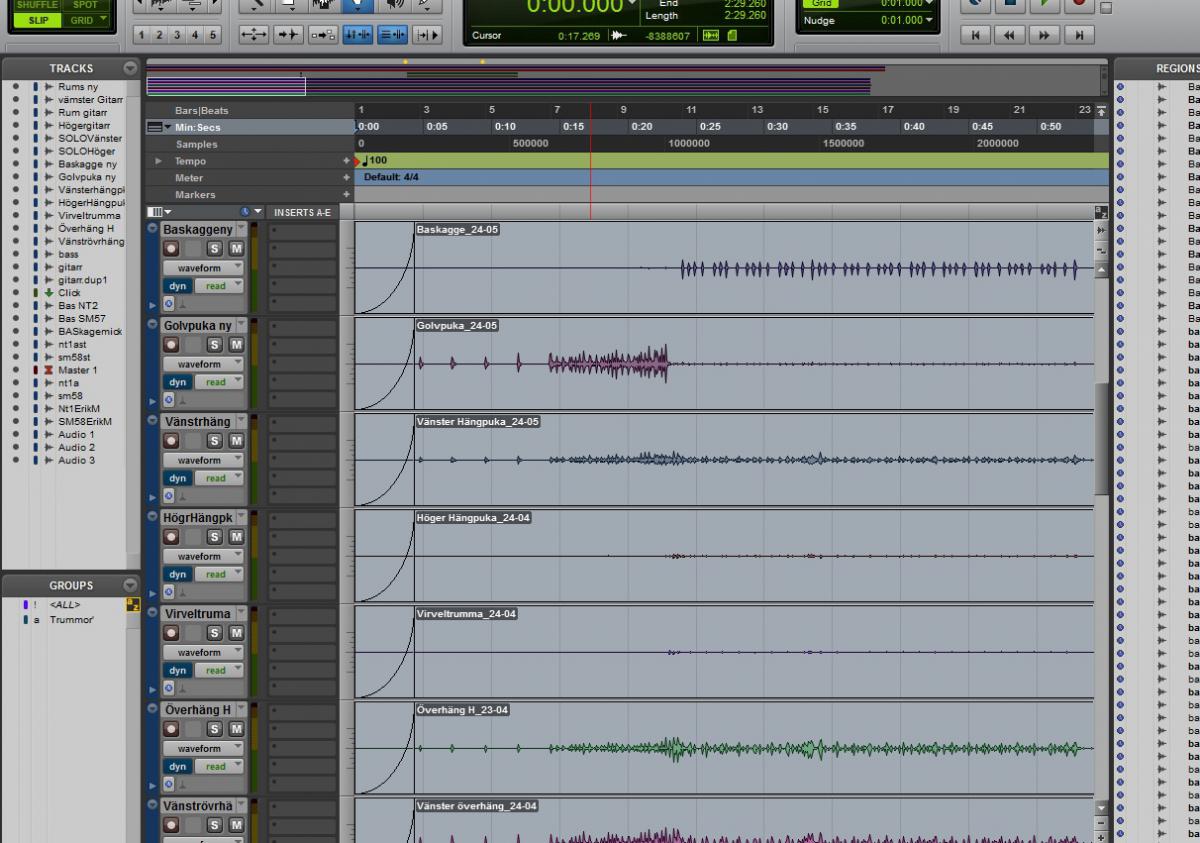
Task: Mute the Överhäng H track
Action: coord(236,729)
